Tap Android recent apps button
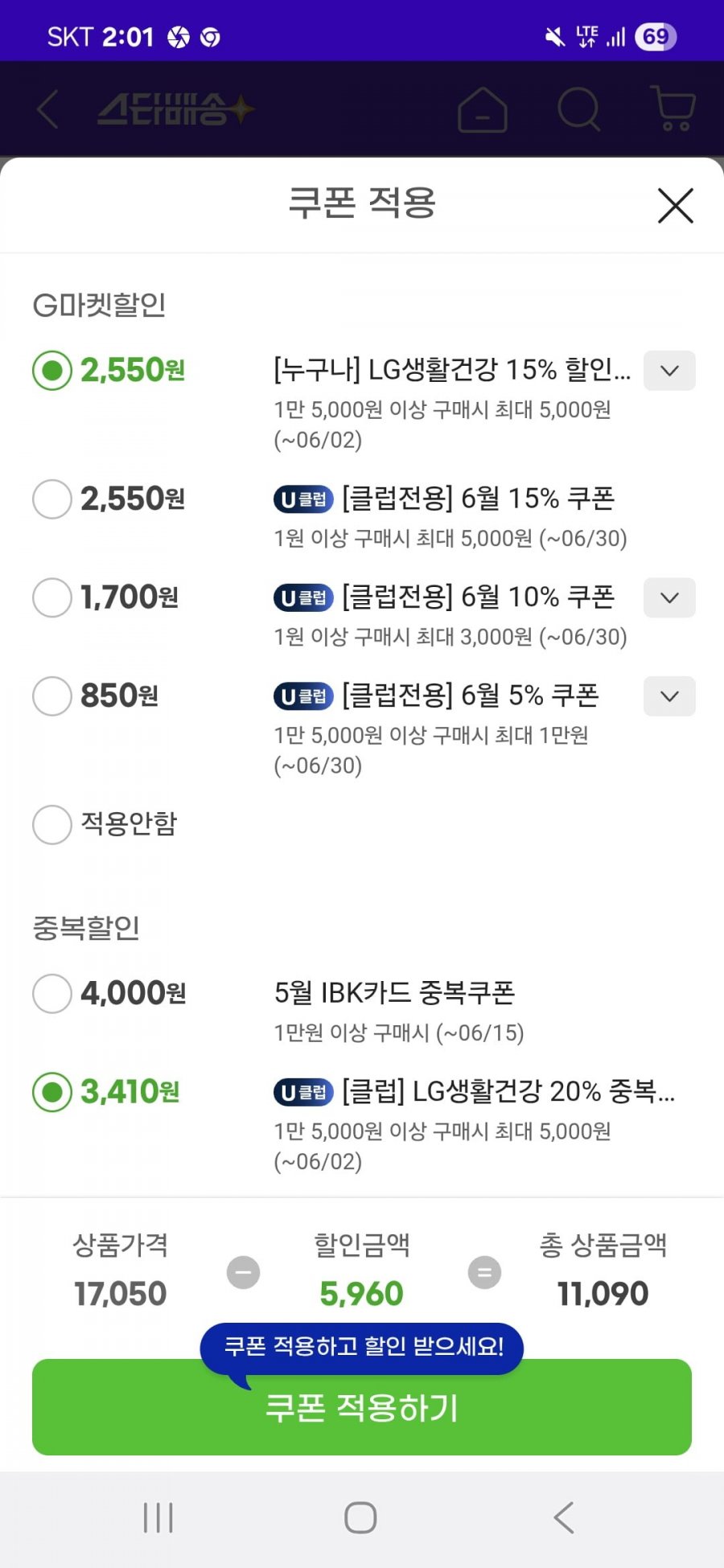Screen dimensions: 724x1568 pos(158,1518)
